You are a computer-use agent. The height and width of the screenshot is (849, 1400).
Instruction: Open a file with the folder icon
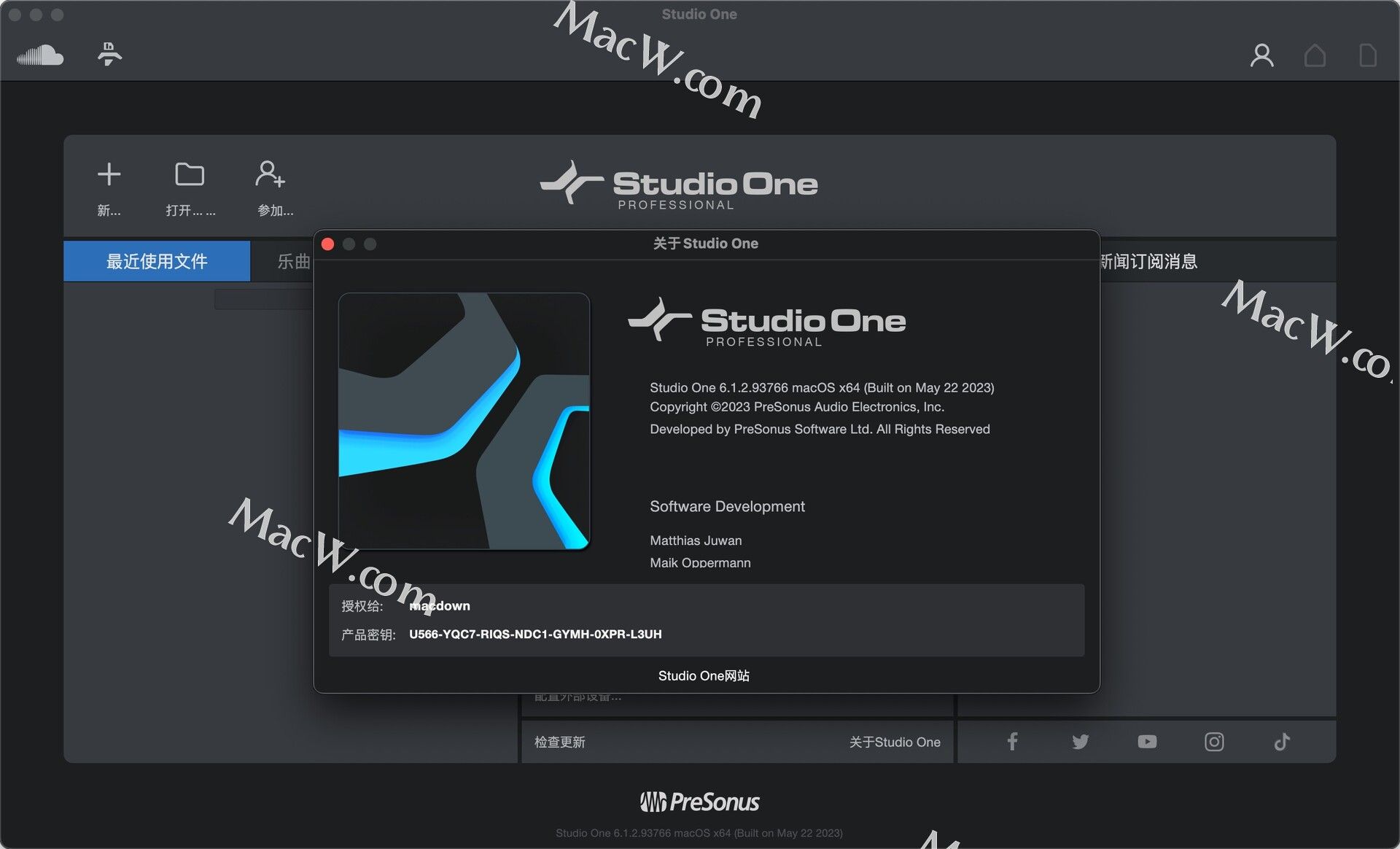tap(190, 174)
